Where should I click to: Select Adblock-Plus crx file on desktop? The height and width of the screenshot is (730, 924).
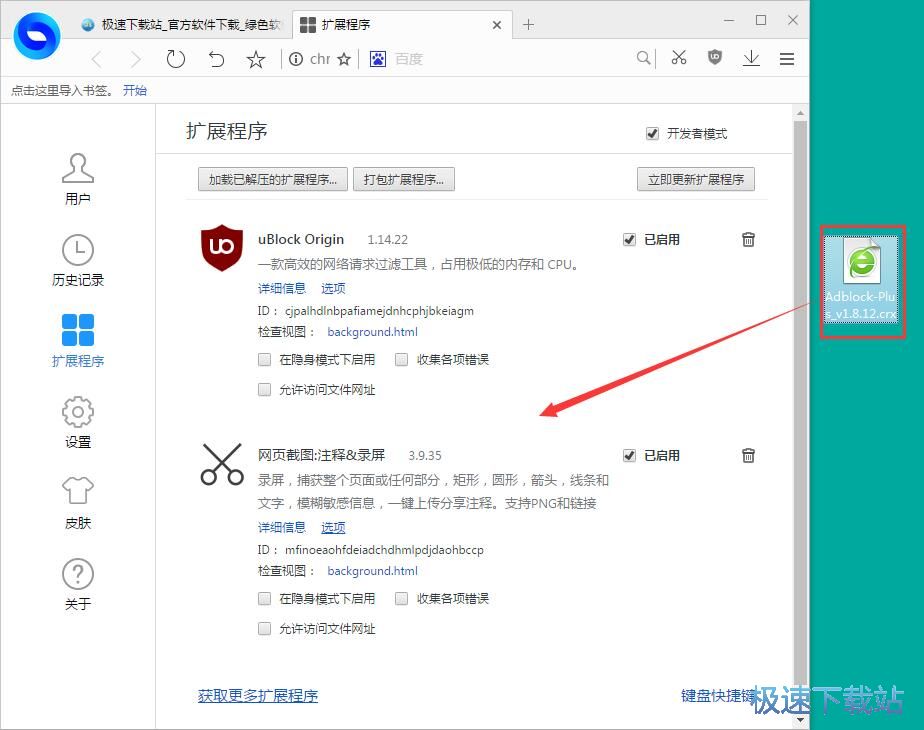[x=862, y=280]
